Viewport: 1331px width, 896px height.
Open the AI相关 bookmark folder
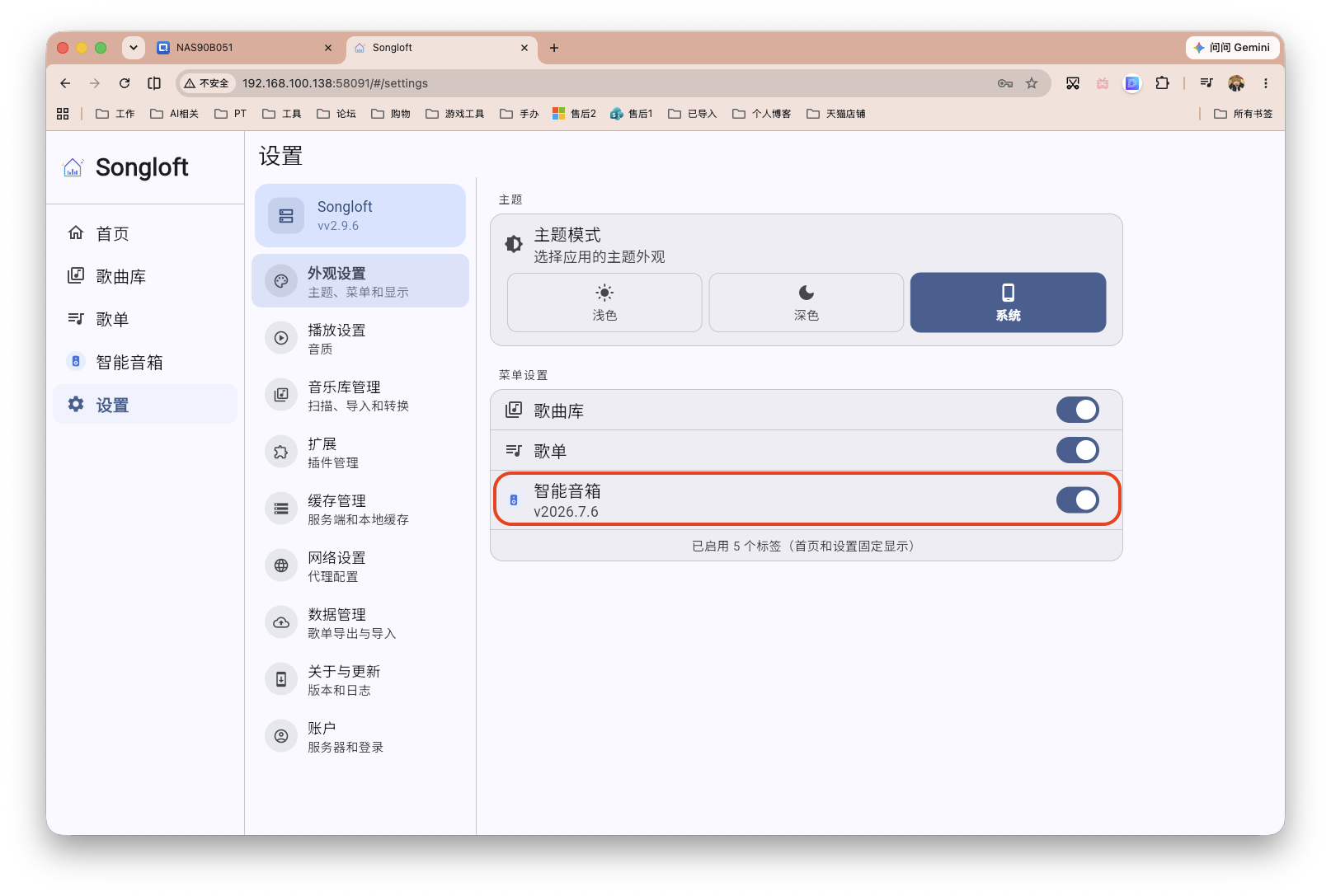tap(175, 114)
